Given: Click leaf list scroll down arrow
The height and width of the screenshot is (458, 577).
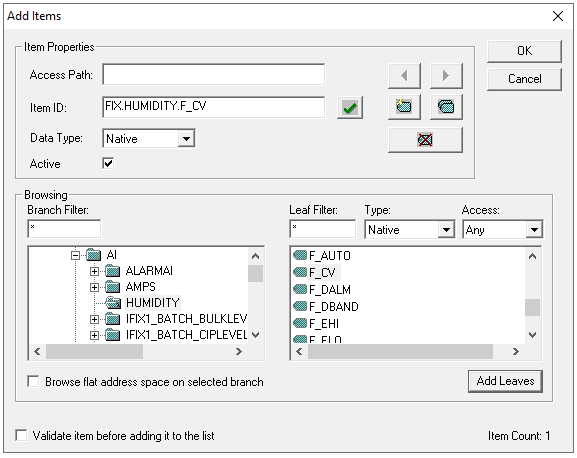Looking at the screenshot, I should coord(532,335).
